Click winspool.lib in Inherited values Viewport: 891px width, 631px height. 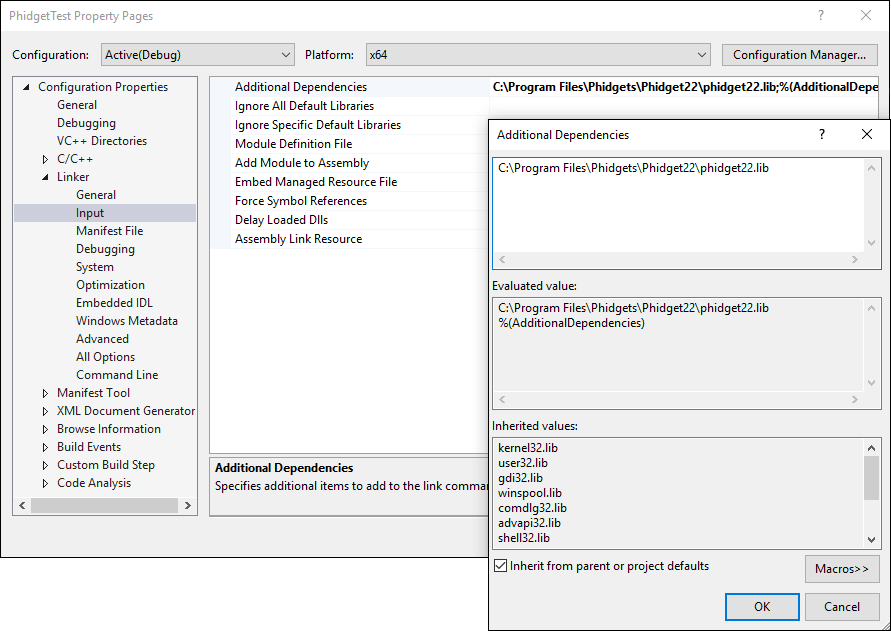pos(530,493)
